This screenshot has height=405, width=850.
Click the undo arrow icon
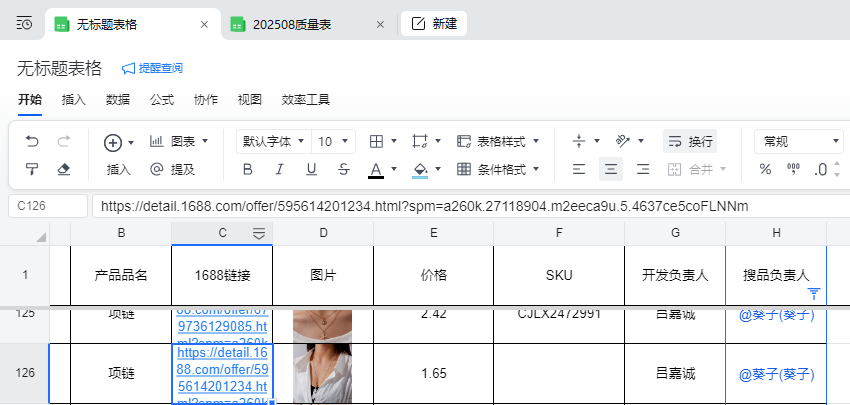[x=32, y=141]
